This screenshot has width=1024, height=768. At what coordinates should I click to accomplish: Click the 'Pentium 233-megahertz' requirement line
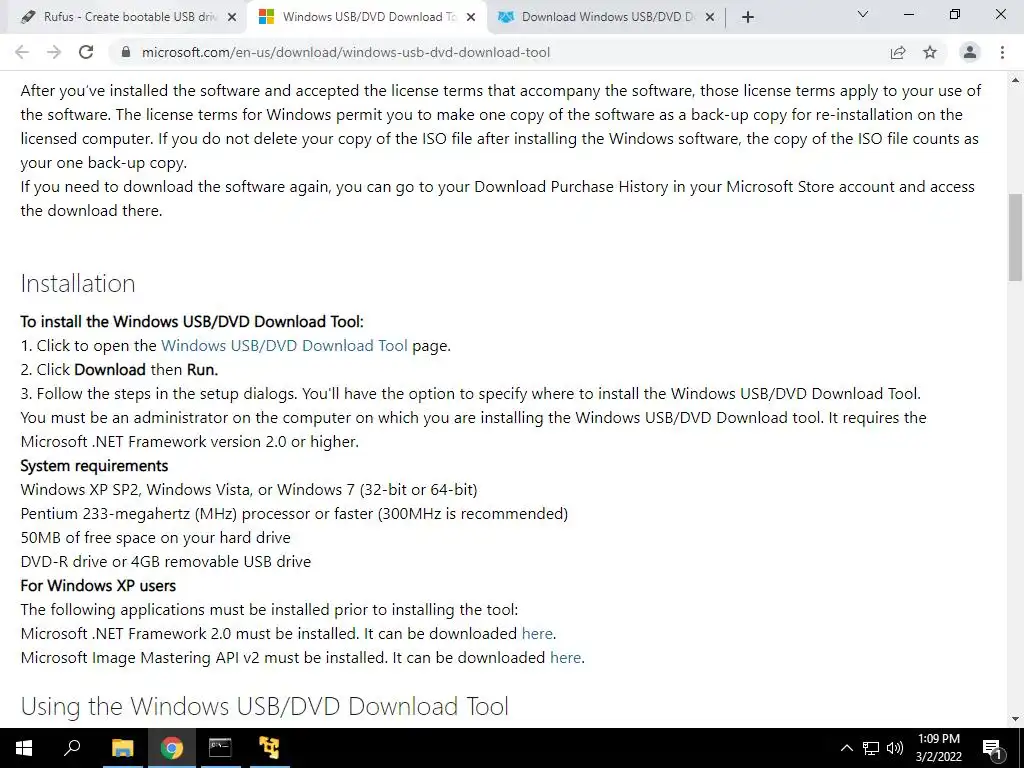click(294, 514)
